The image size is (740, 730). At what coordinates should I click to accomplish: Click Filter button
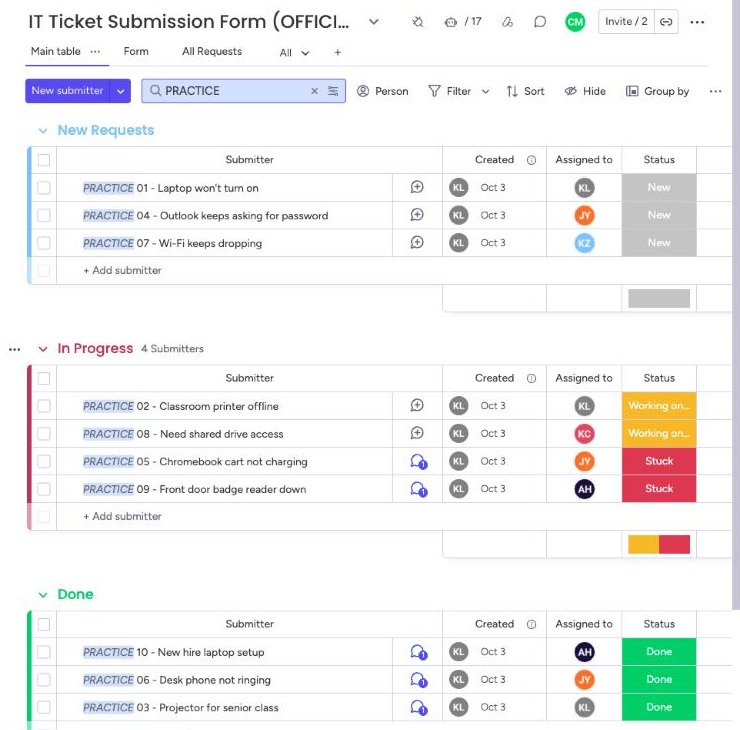[x=450, y=91]
